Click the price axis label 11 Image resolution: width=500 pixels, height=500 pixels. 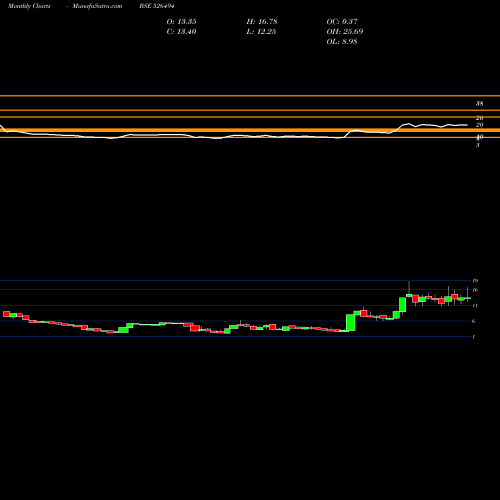pyautogui.click(x=475, y=305)
